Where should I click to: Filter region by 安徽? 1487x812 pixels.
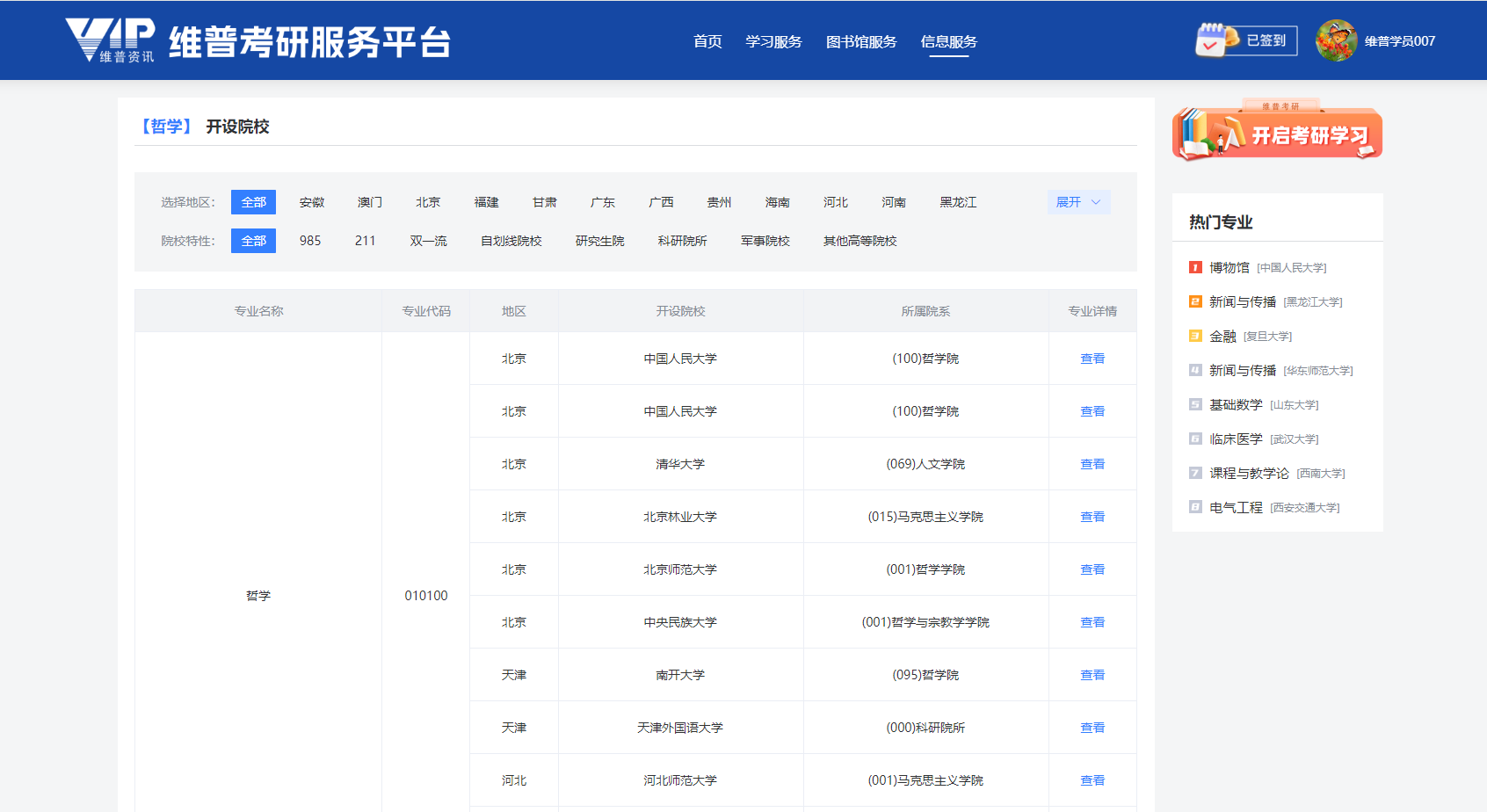312,202
